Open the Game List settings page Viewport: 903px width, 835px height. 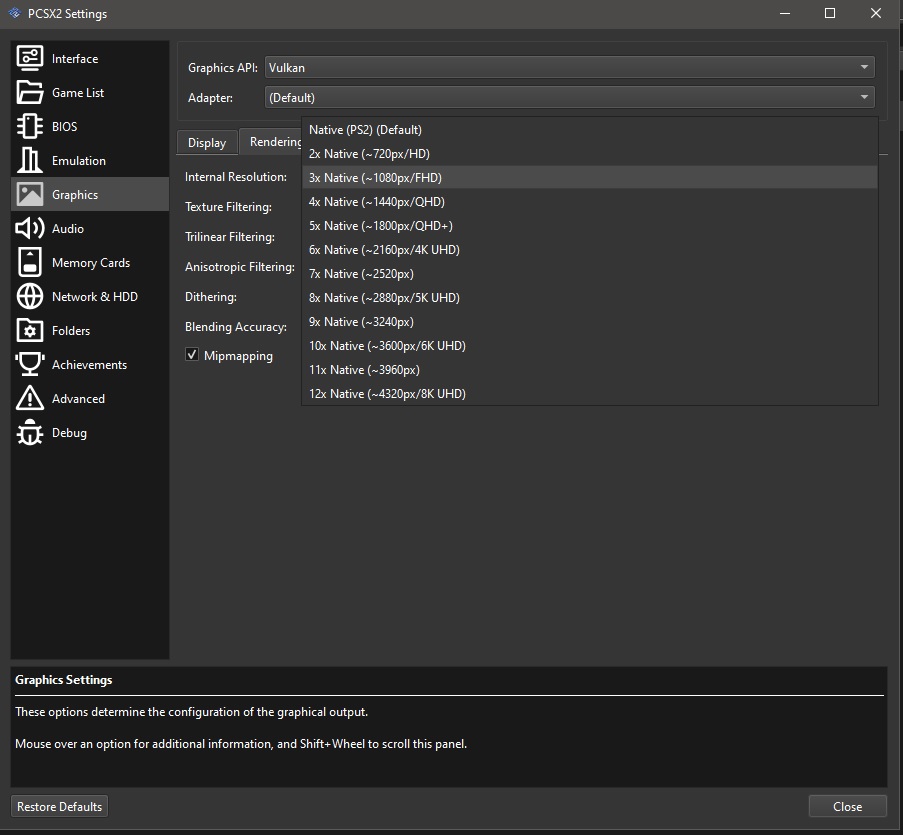point(78,93)
